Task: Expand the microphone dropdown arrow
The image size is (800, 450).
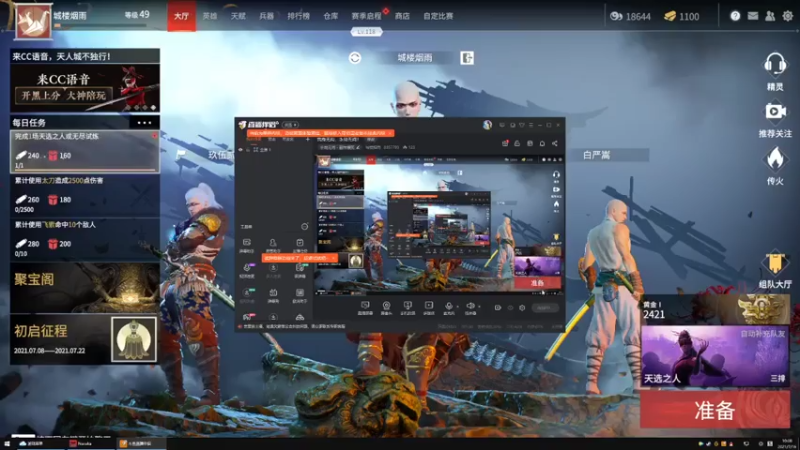Action: (x=458, y=306)
